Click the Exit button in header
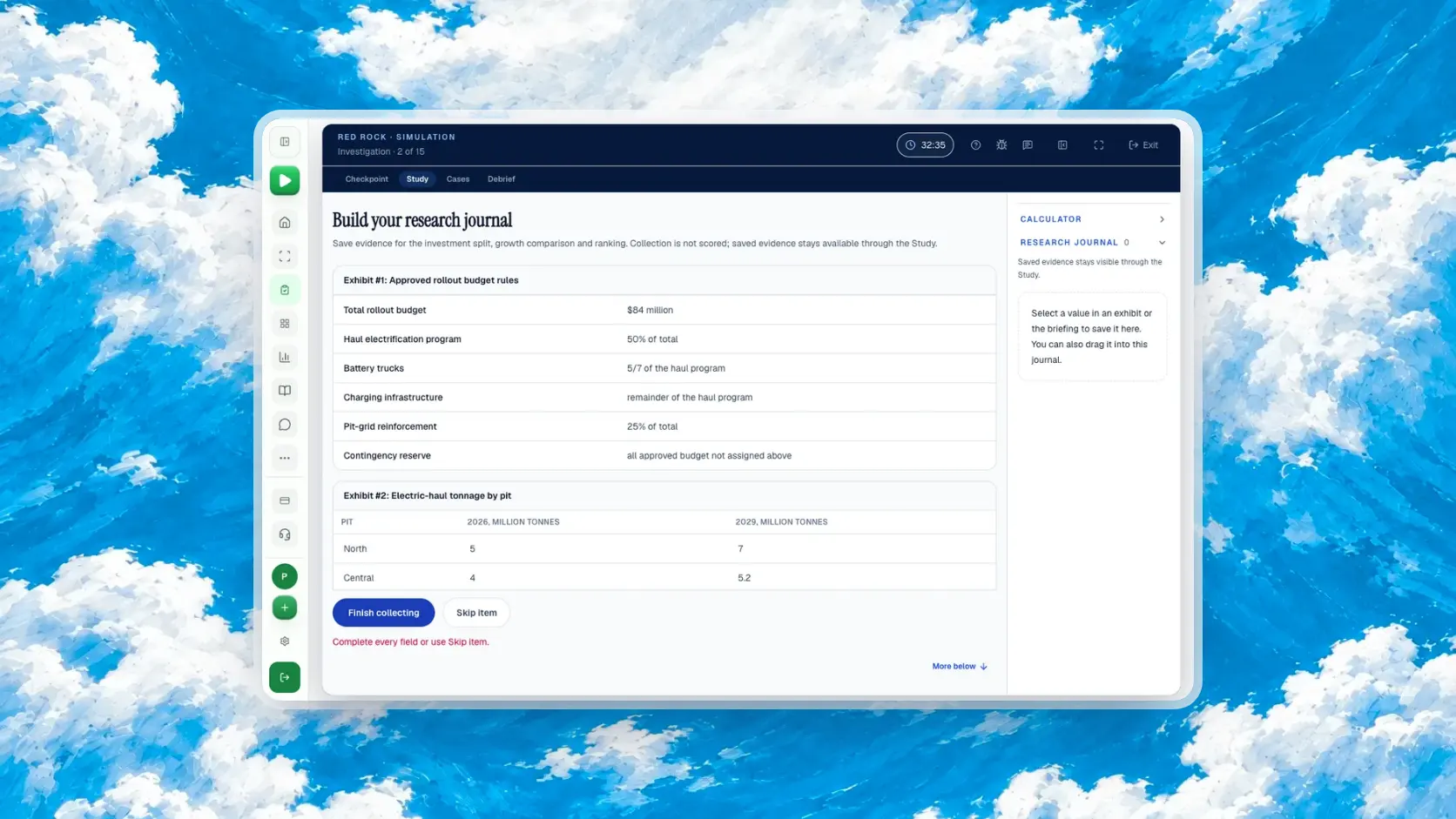The image size is (1456, 819). click(x=1144, y=145)
